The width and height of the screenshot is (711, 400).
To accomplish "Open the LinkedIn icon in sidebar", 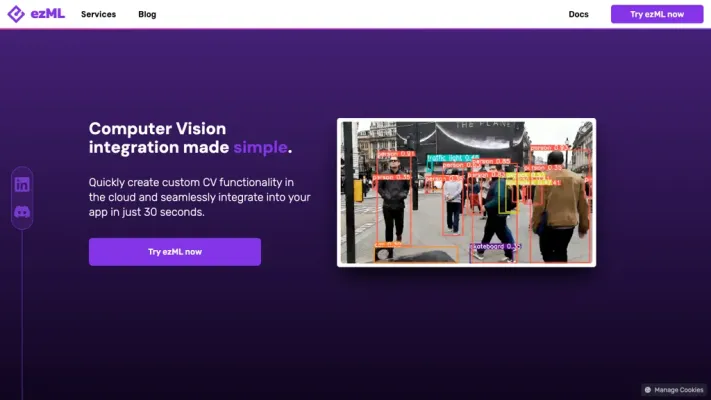I will (x=22, y=184).
